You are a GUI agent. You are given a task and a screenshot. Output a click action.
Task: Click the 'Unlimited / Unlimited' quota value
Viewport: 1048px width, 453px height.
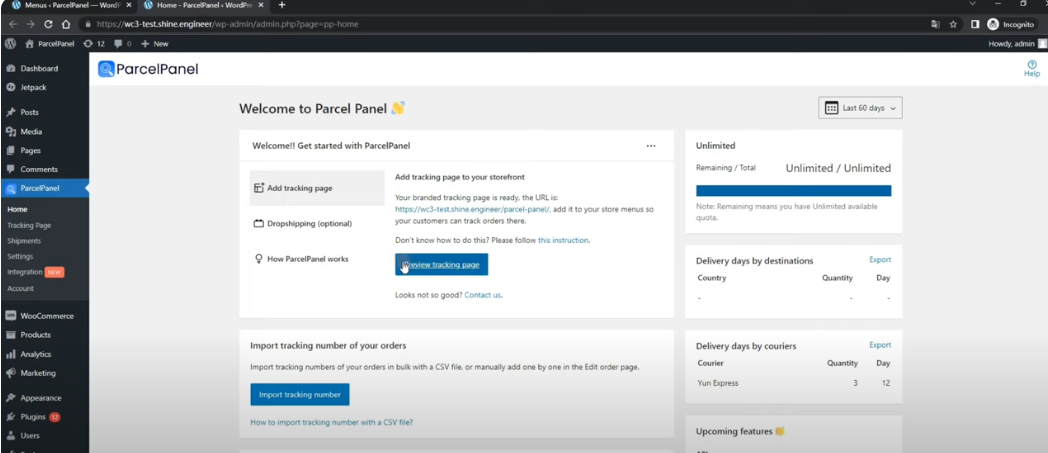click(x=838, y=168)
